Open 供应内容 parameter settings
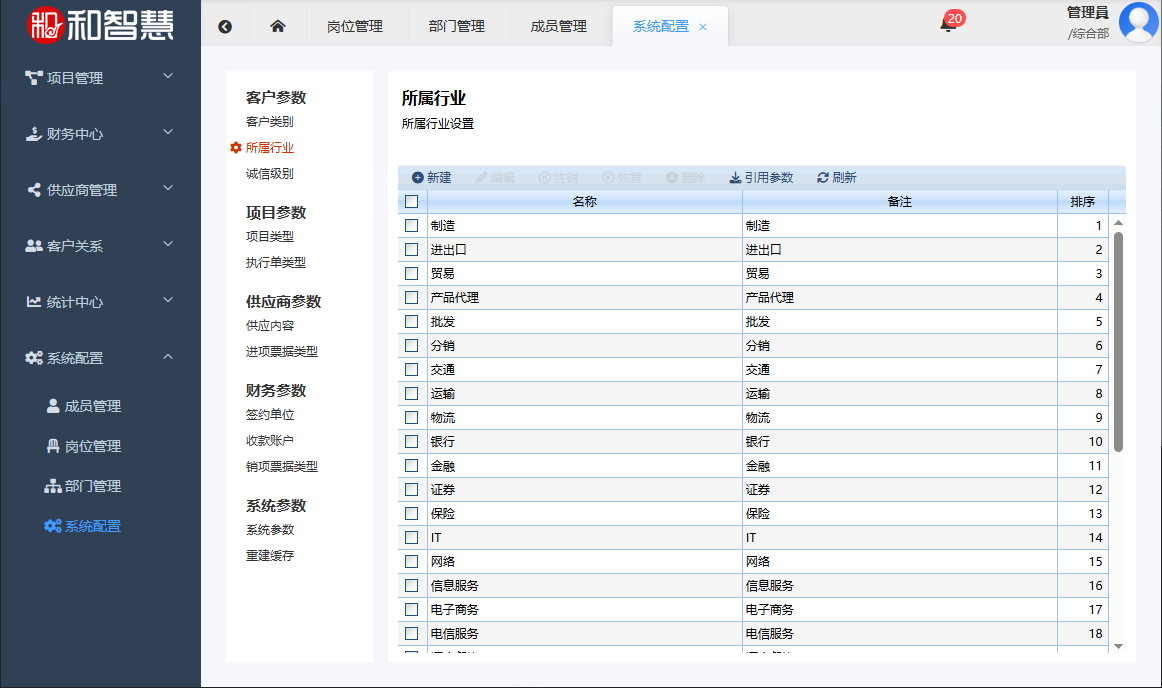Screen dimensions: 1162x688 (x=270, y=325)
